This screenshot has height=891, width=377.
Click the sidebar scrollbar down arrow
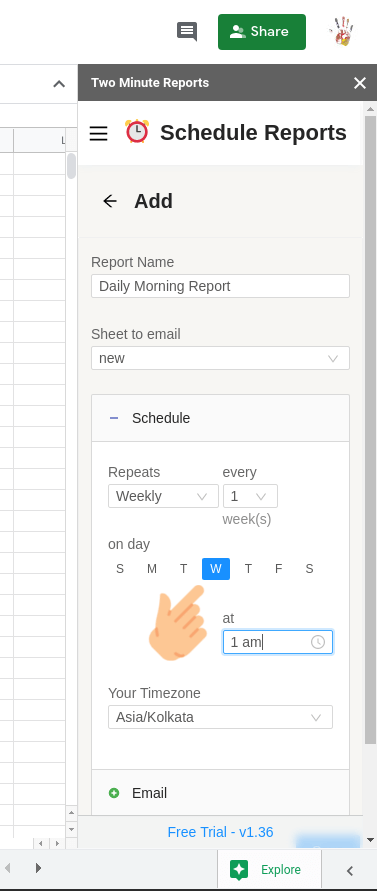pyautogui.click(x=370, y=839)
